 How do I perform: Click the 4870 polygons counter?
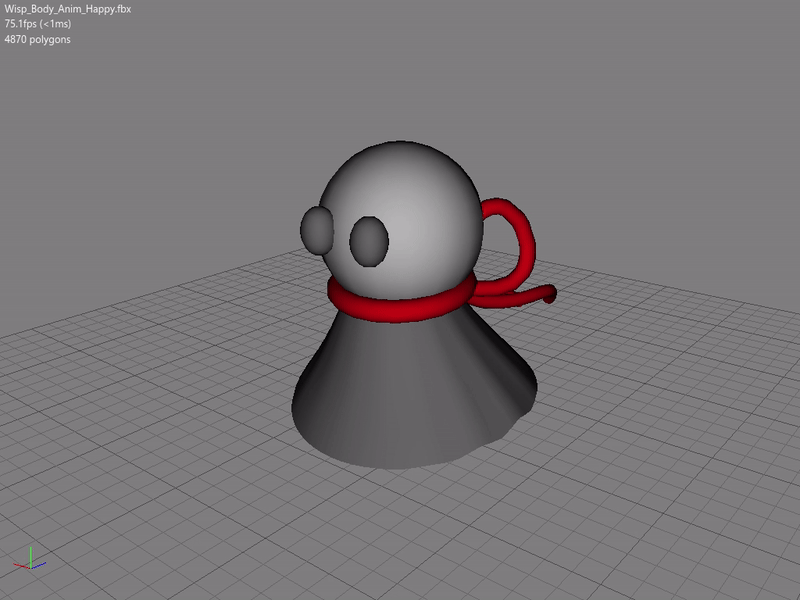pyautogui.click(x=38, y=39)
